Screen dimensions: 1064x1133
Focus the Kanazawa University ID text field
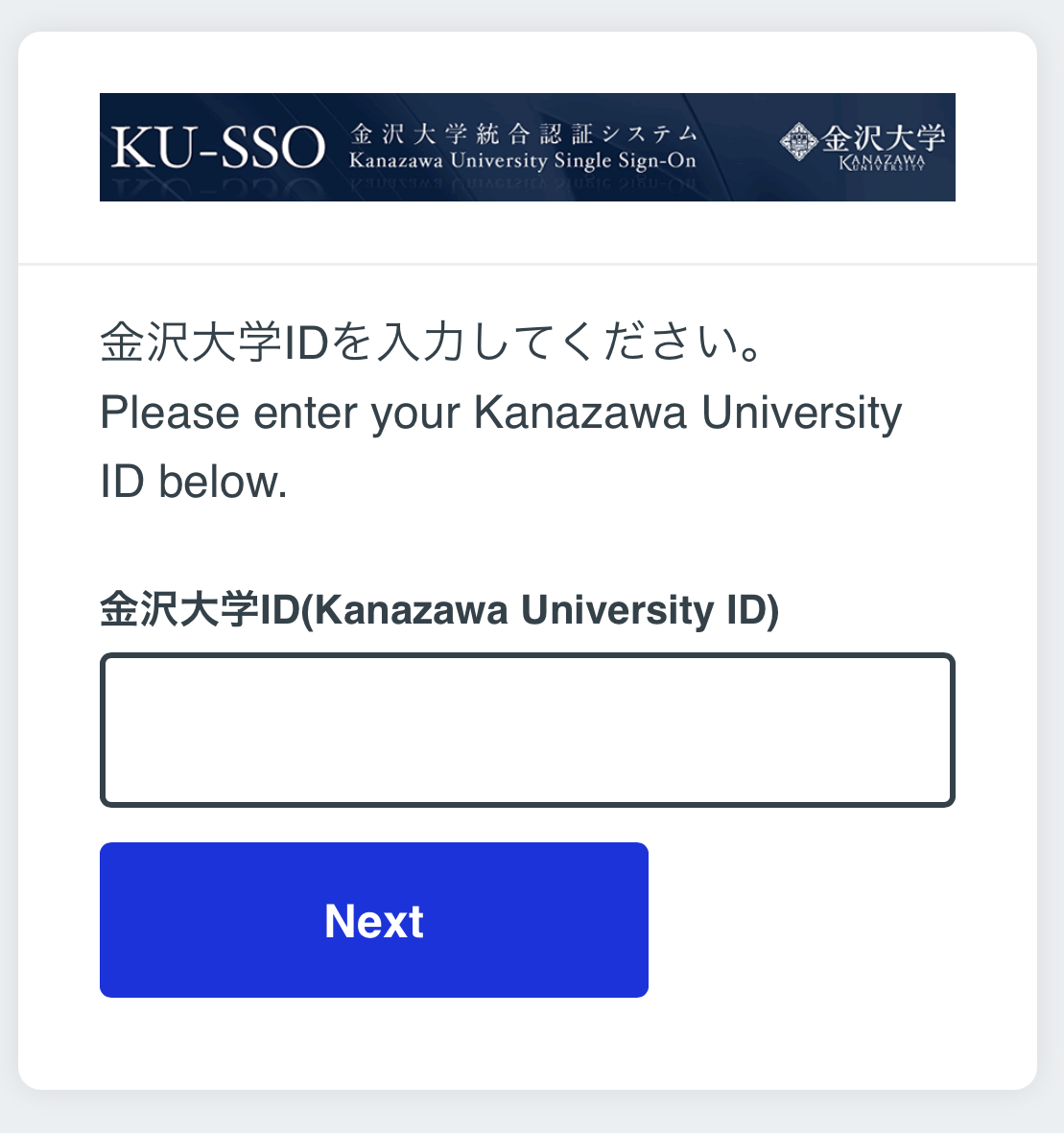[x=527, y=730]
